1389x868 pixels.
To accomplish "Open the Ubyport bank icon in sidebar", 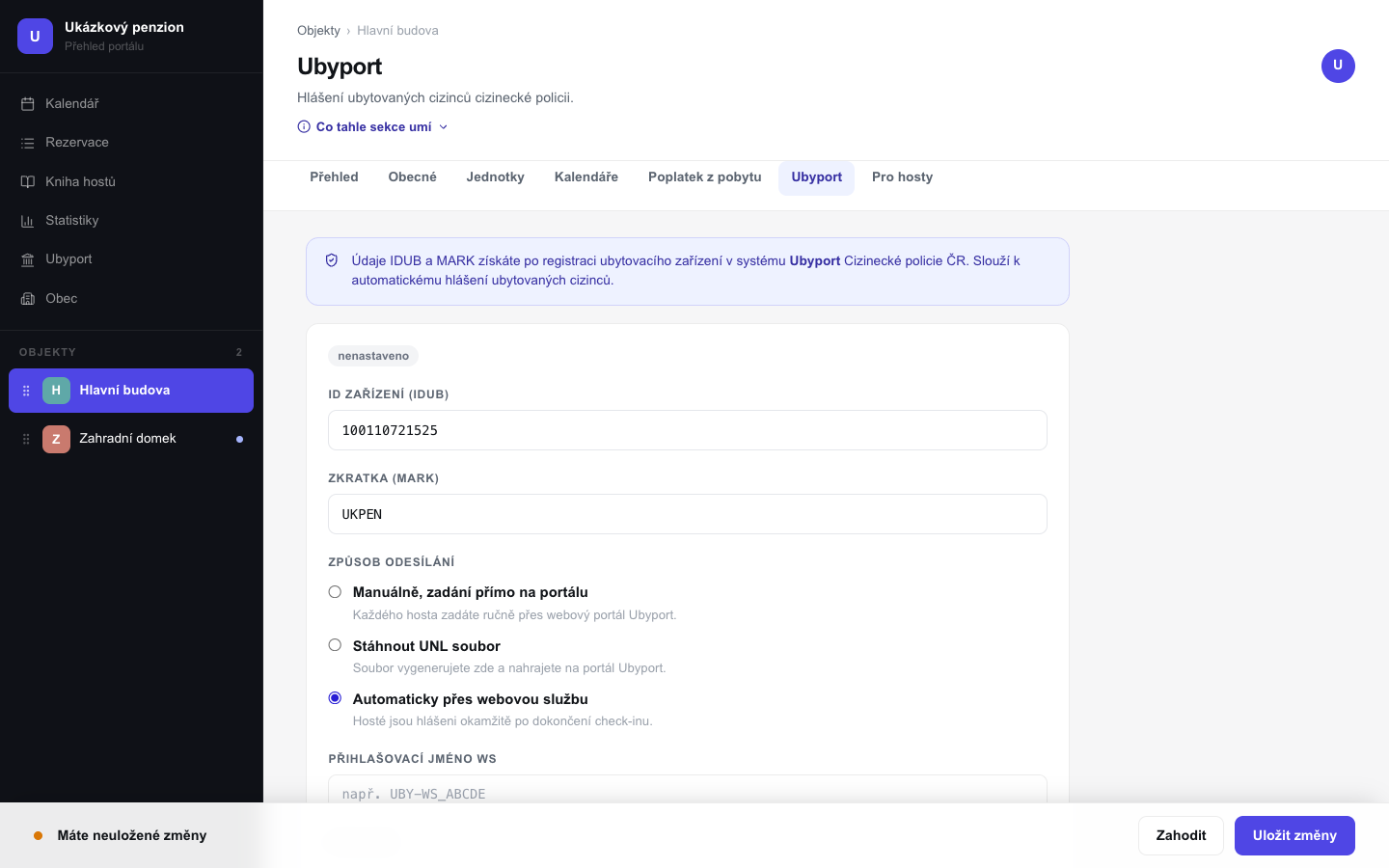I will pos(28,259).
